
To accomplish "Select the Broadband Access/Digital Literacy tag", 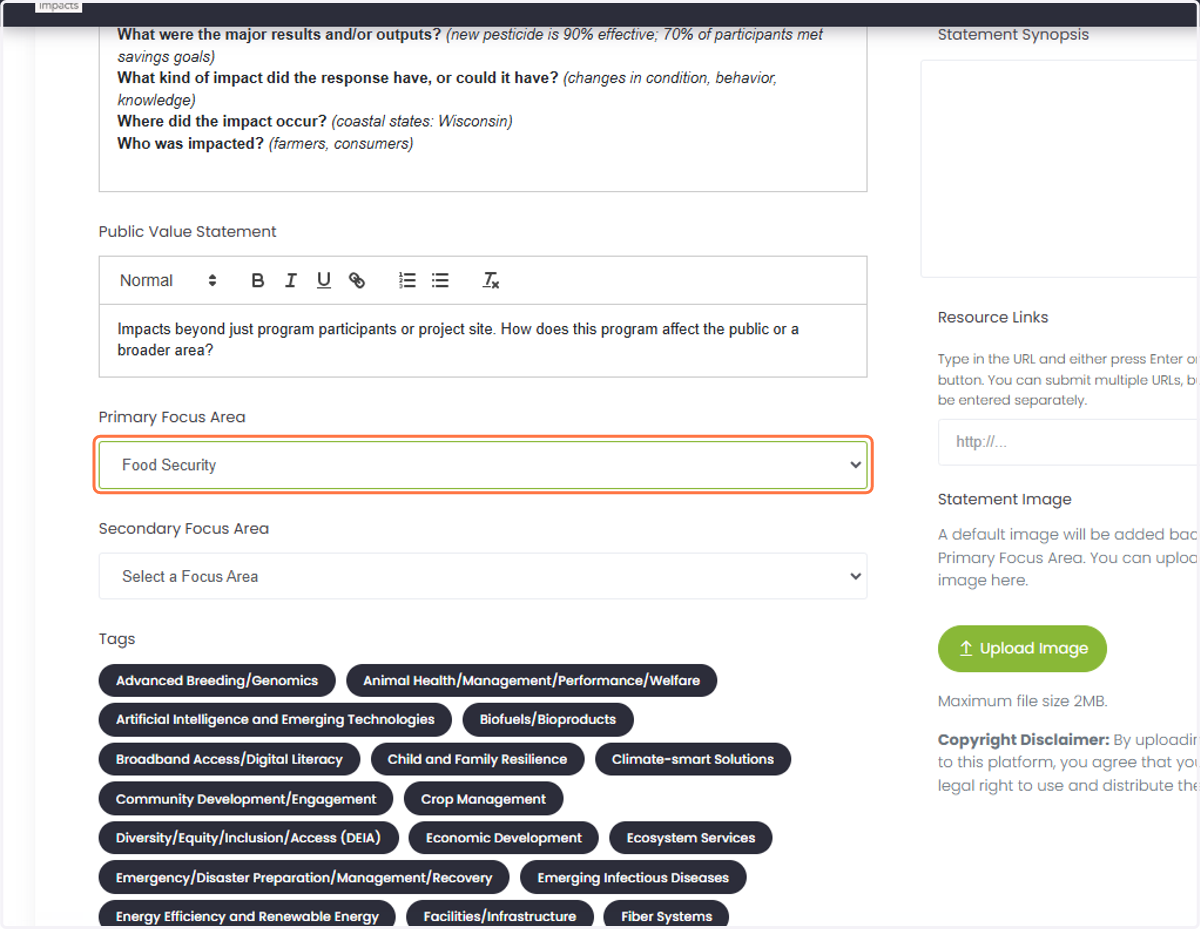I will [x=229, y=760].
